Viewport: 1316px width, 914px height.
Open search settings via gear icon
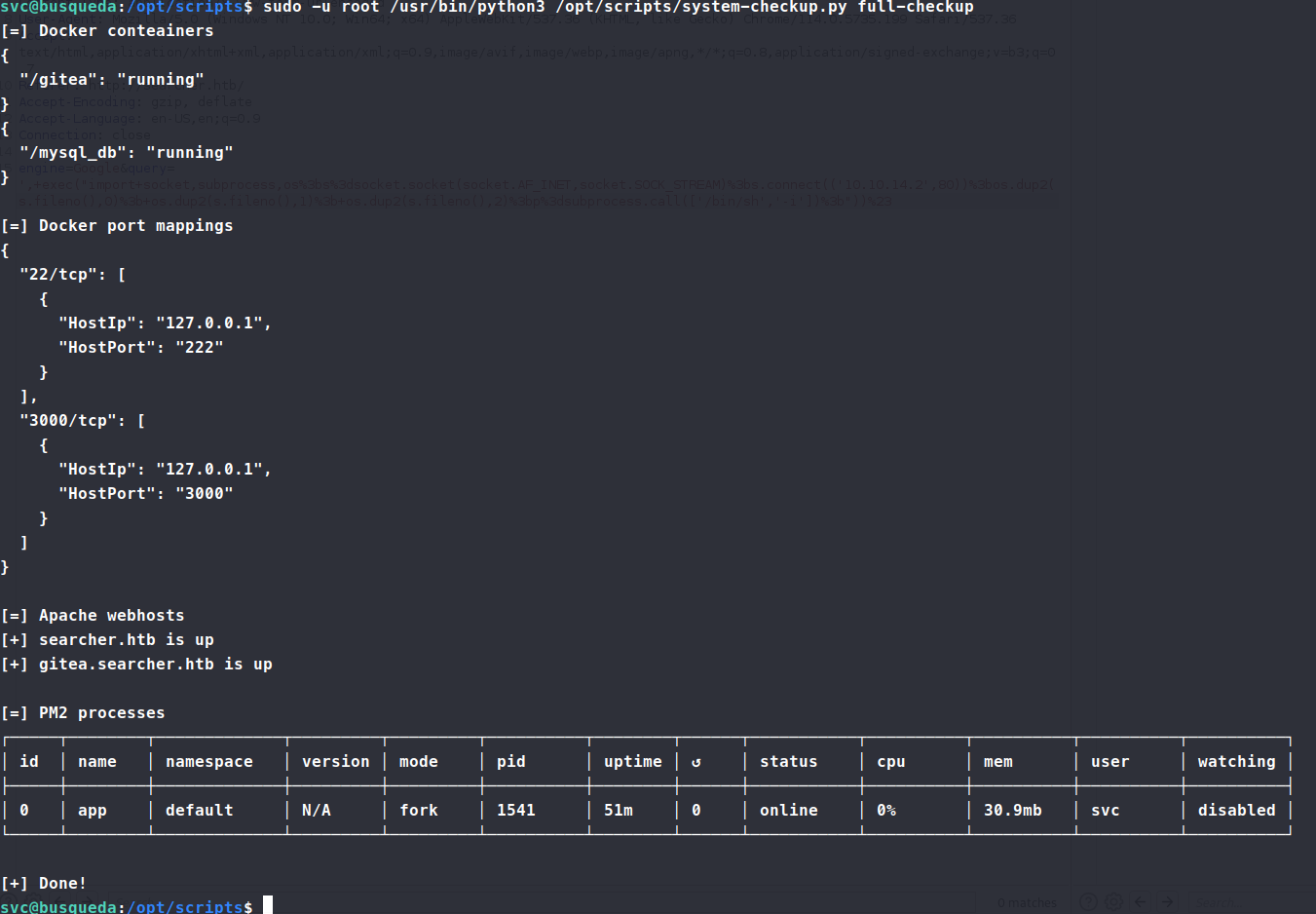coord(1113,902)
